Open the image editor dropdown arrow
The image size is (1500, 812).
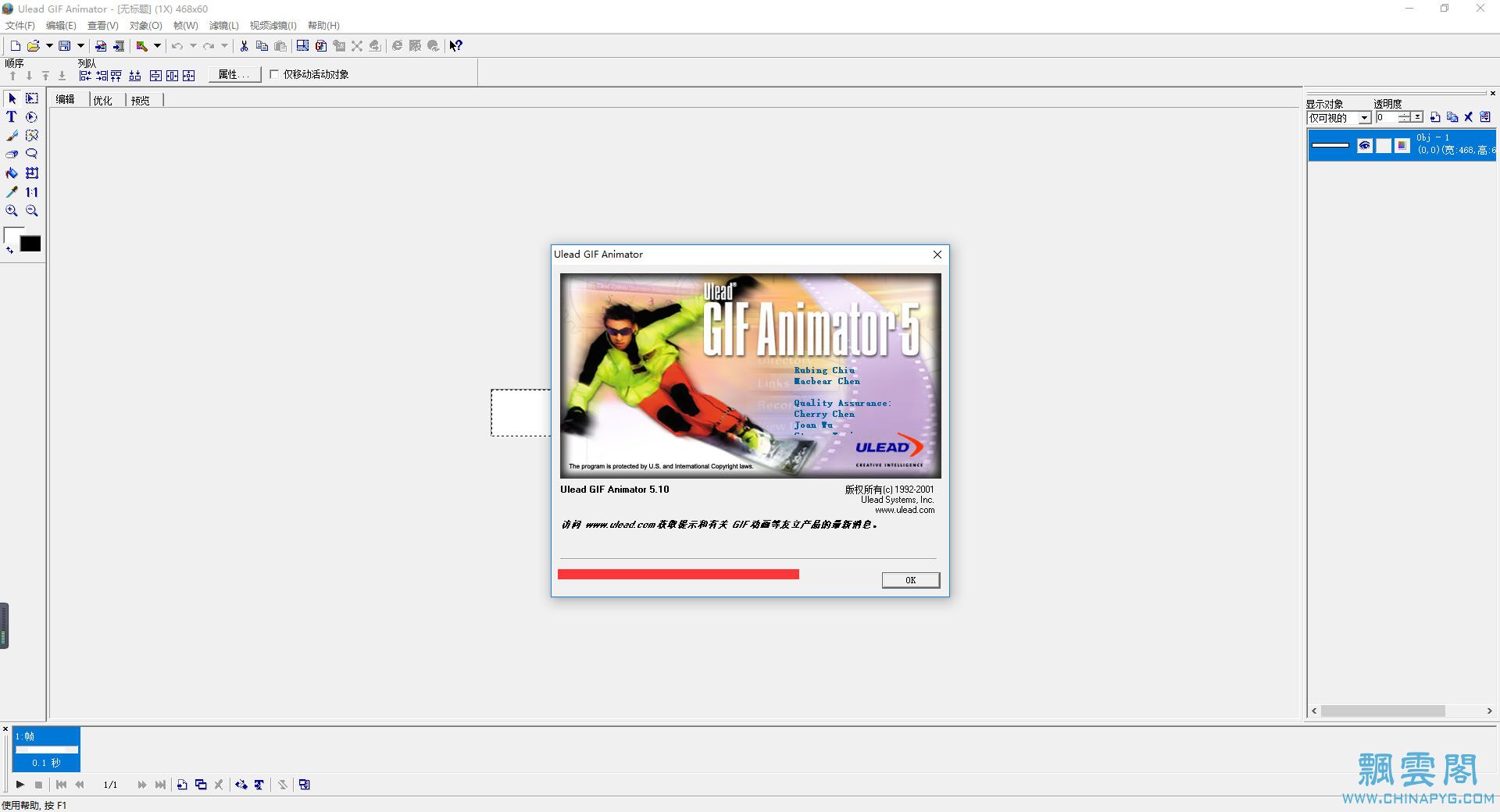pyautogui.click(x=157, y=46)
